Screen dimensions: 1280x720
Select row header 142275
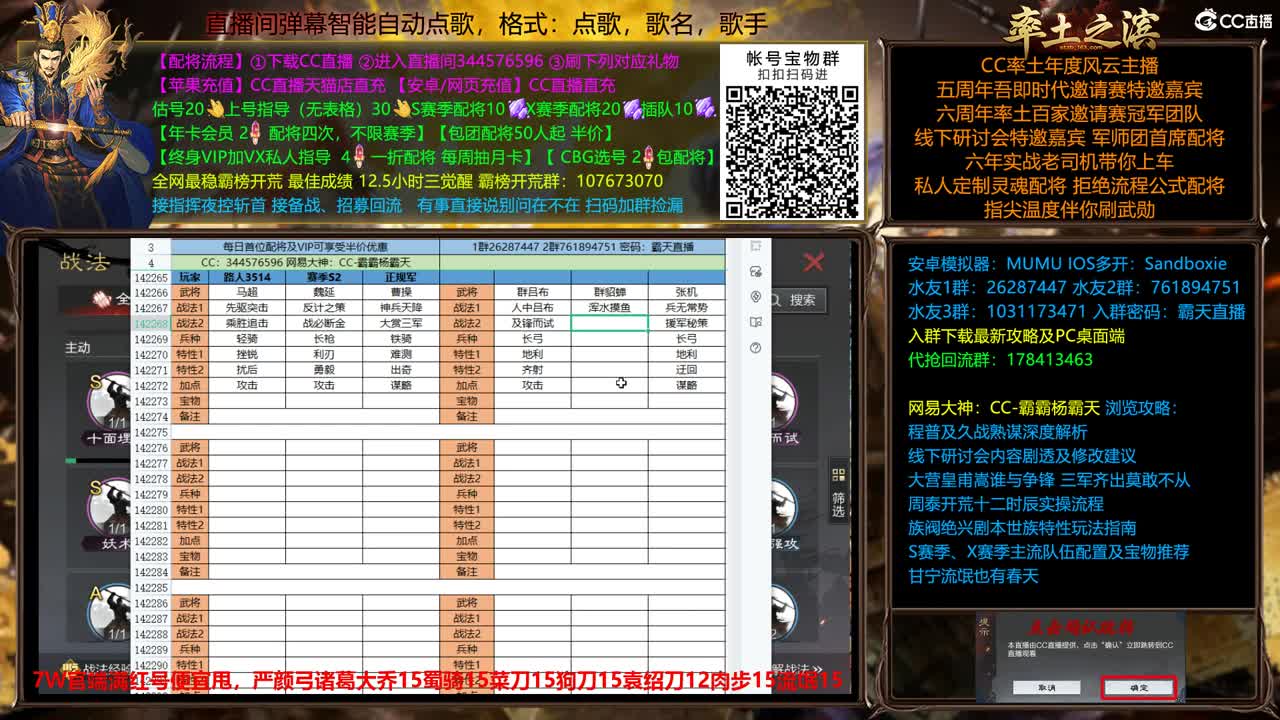[151, 432]
